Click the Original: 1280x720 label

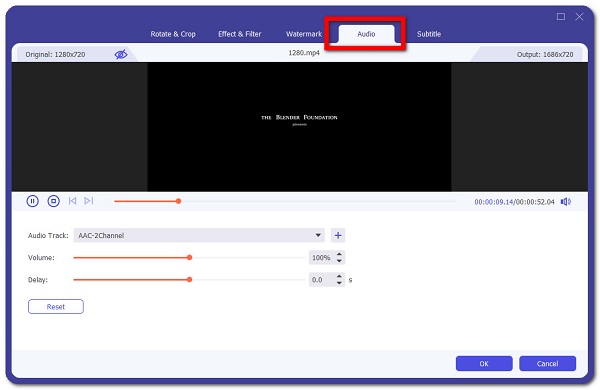click(55, 54)
